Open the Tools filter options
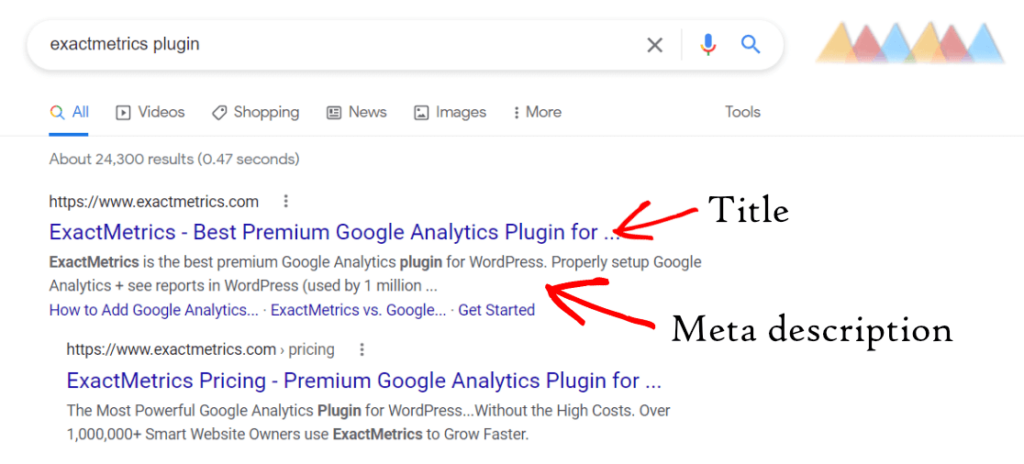Viewport: 1024px width, 464px height. (x=742, y=112)
